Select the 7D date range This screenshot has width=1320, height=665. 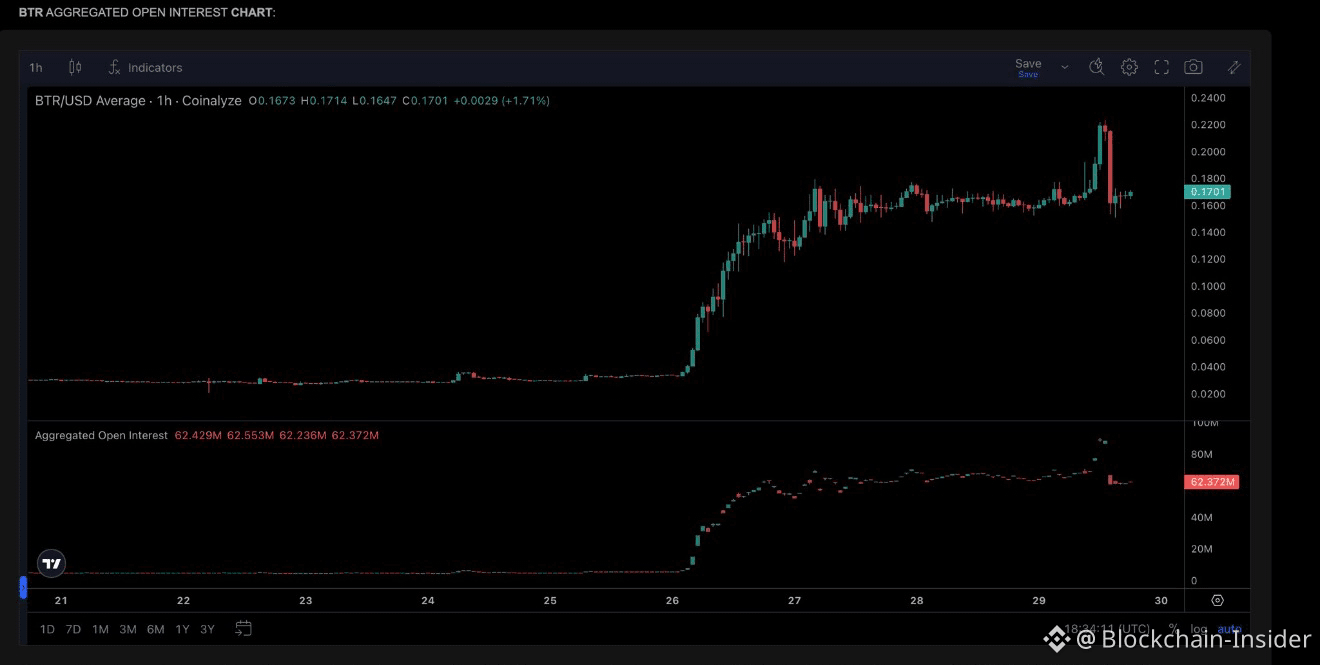(x=73, y=629)
